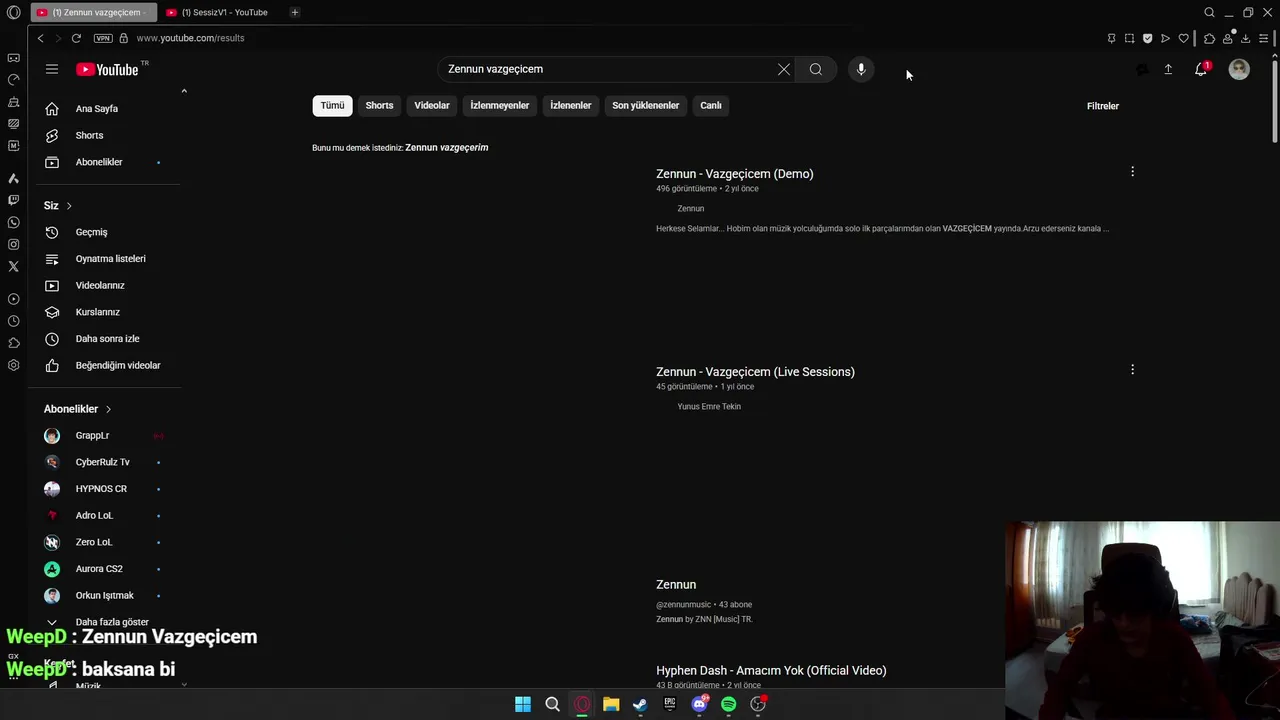
Task: Expand the Abonelikler section chevron
Action: 108,409
